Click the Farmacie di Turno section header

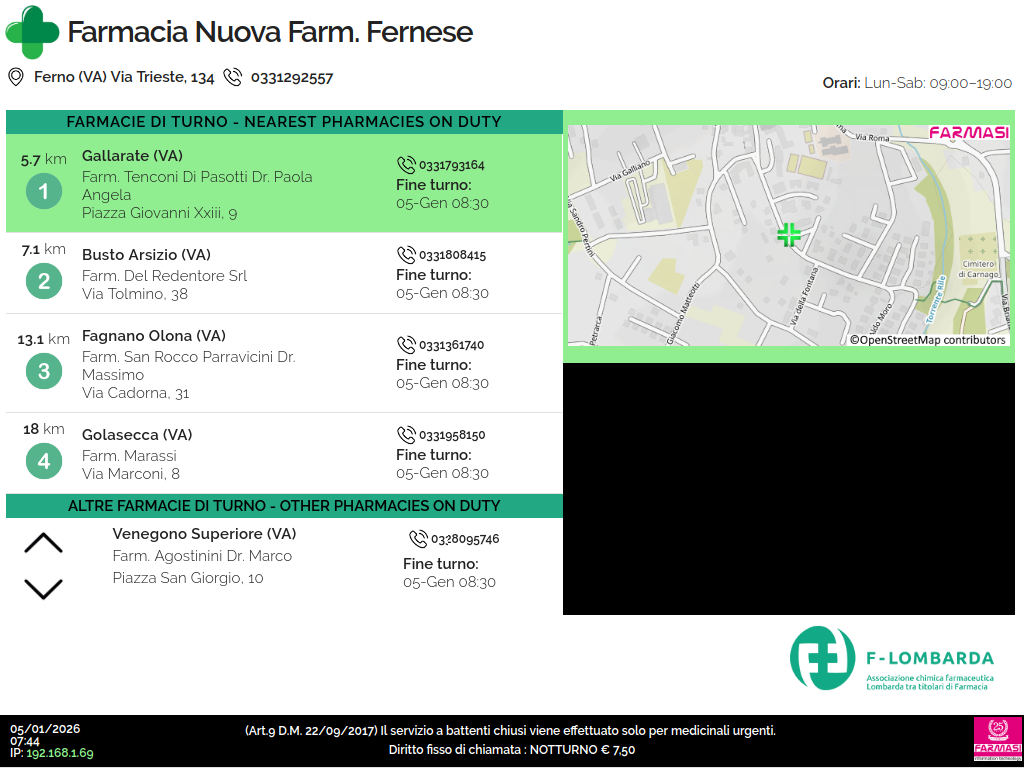pos(284,122)
